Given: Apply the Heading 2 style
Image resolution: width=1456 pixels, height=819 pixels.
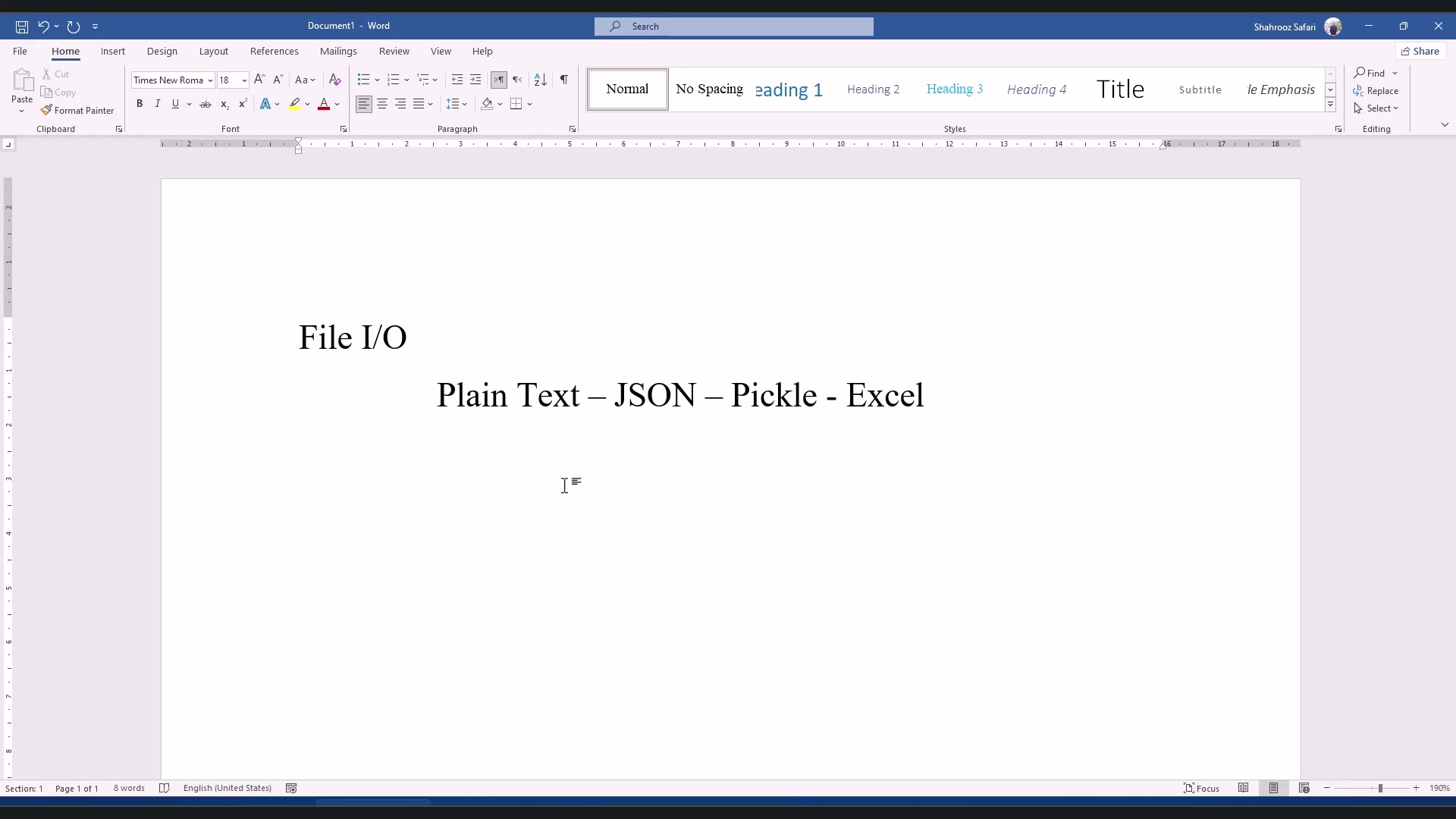Looking at the screenshot, I should [x=874, y=89].
